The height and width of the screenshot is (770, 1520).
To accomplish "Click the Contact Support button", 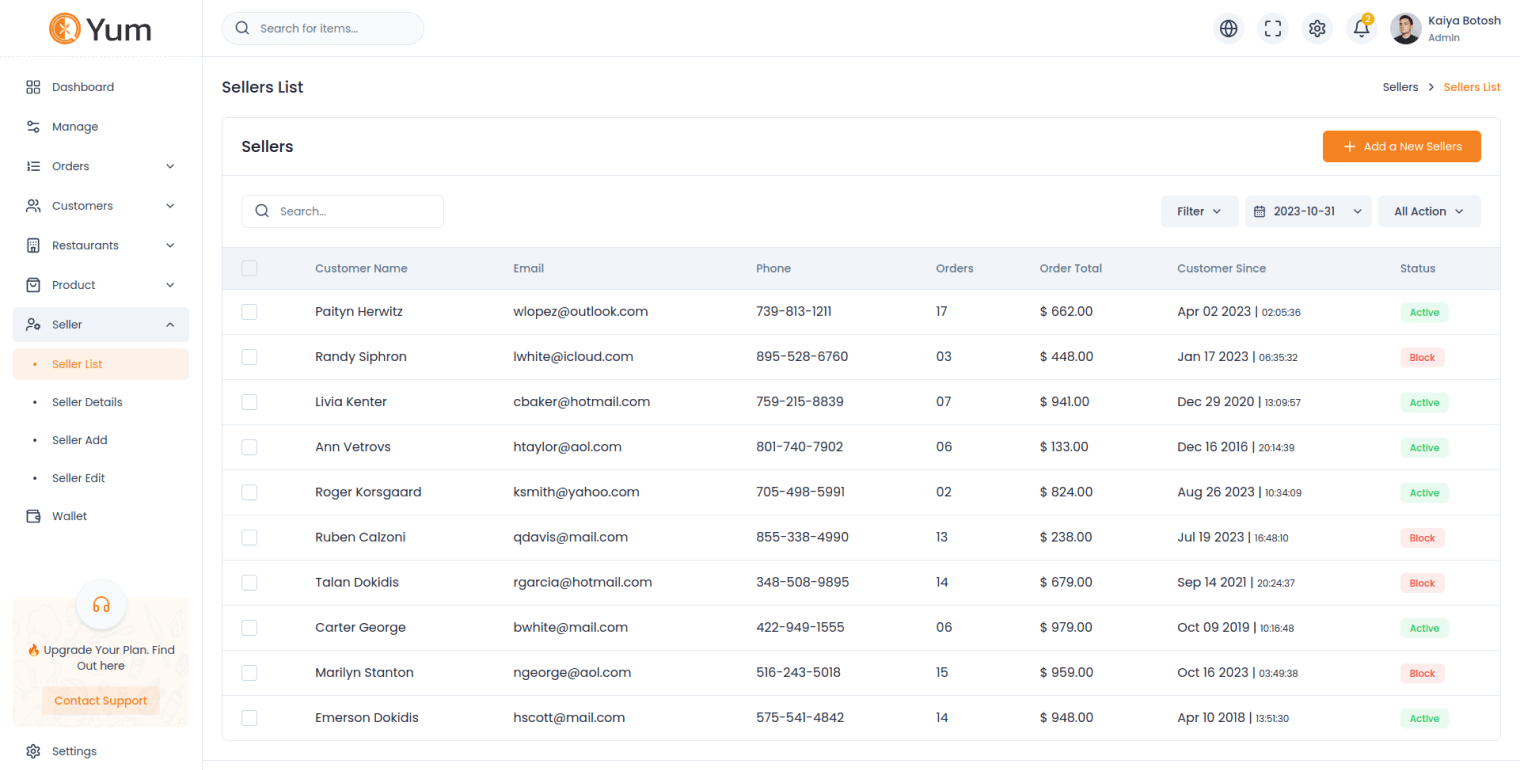I will pos(101,701).
